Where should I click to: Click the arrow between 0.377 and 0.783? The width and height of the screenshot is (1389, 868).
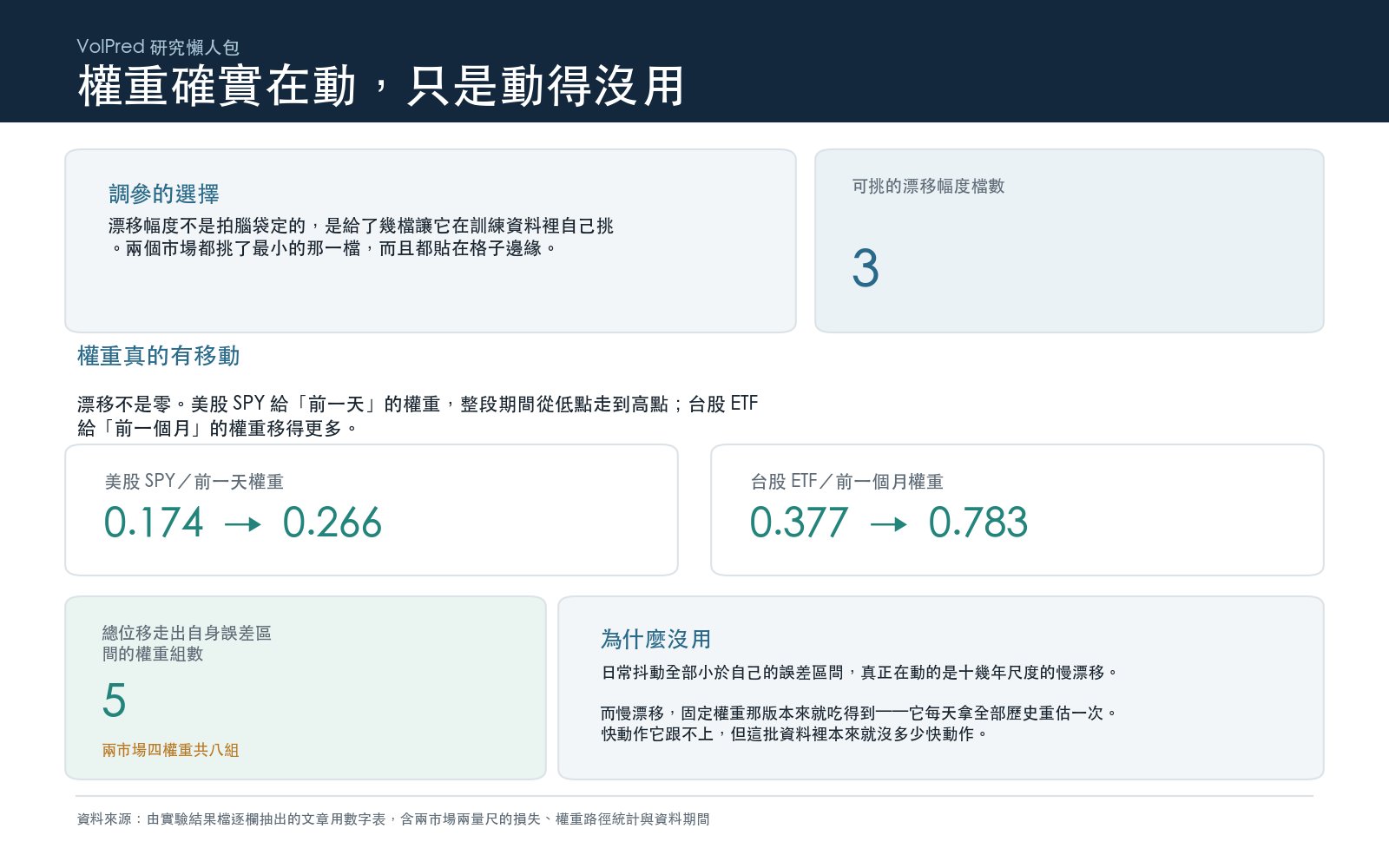point(889,524)
